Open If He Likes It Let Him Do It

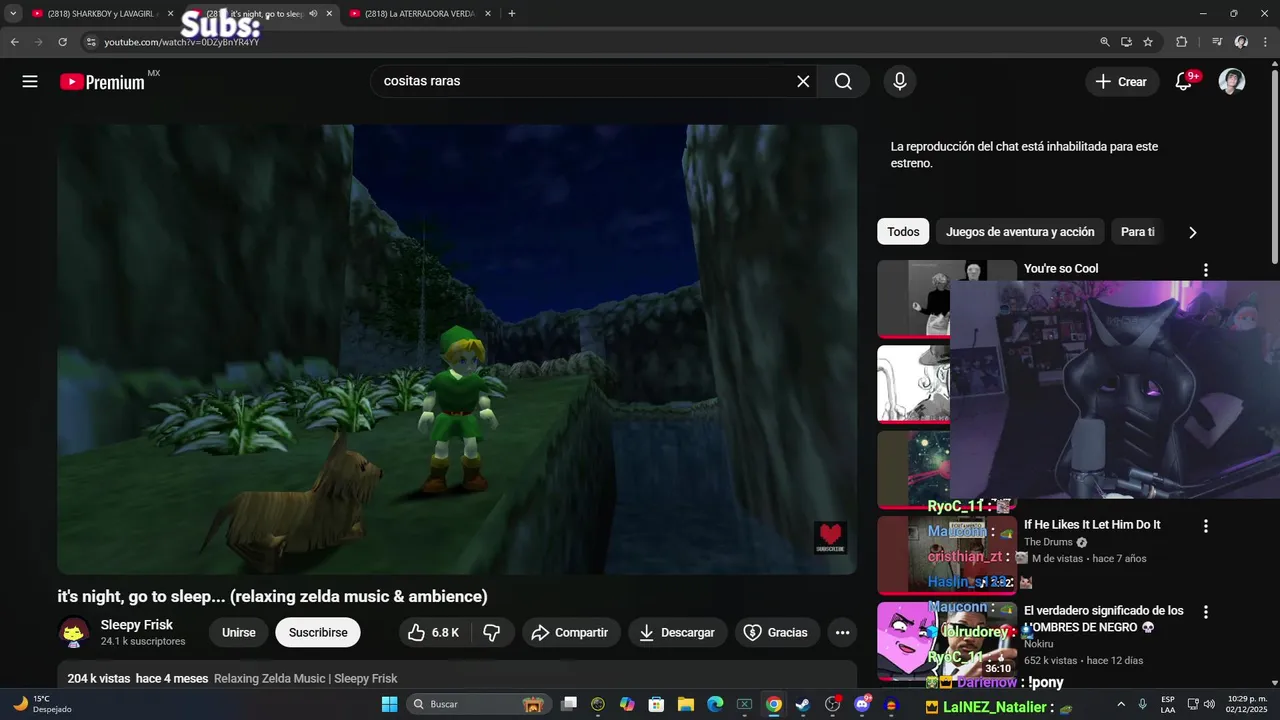tap(1092, 525)
